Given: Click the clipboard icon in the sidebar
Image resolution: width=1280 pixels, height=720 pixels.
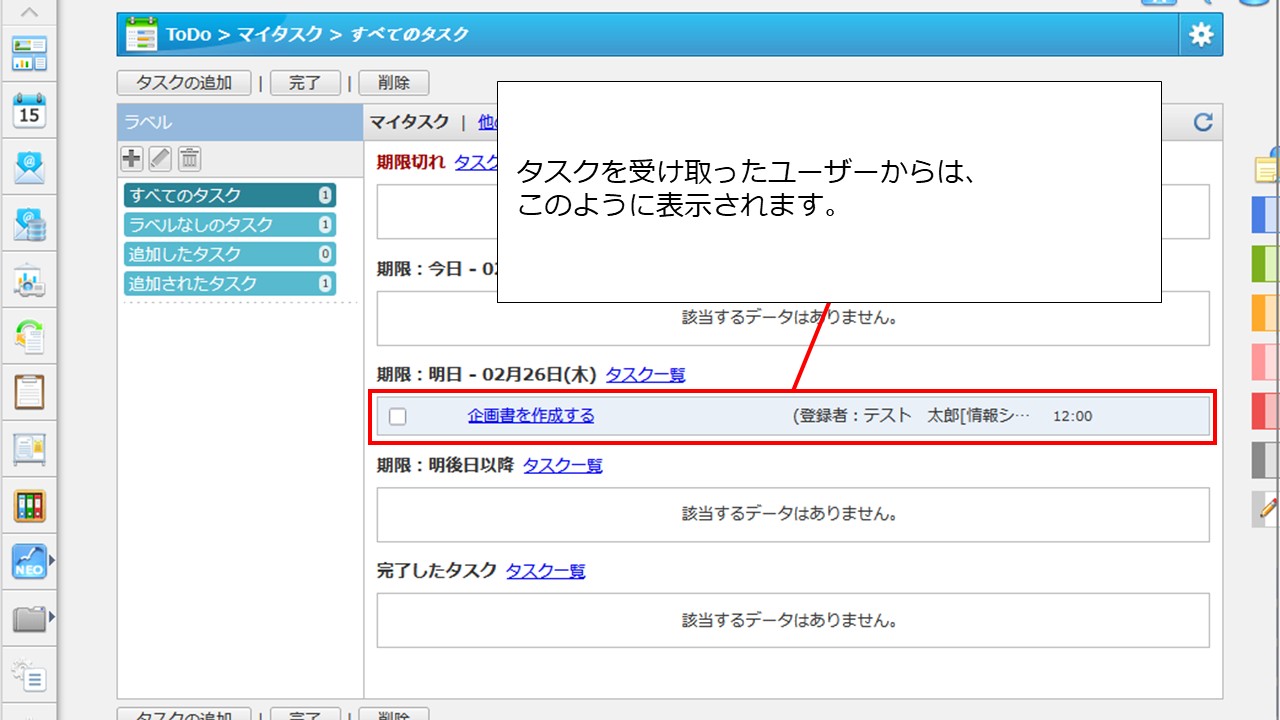Looking at the screenshot, I should [x=29, y=392].
